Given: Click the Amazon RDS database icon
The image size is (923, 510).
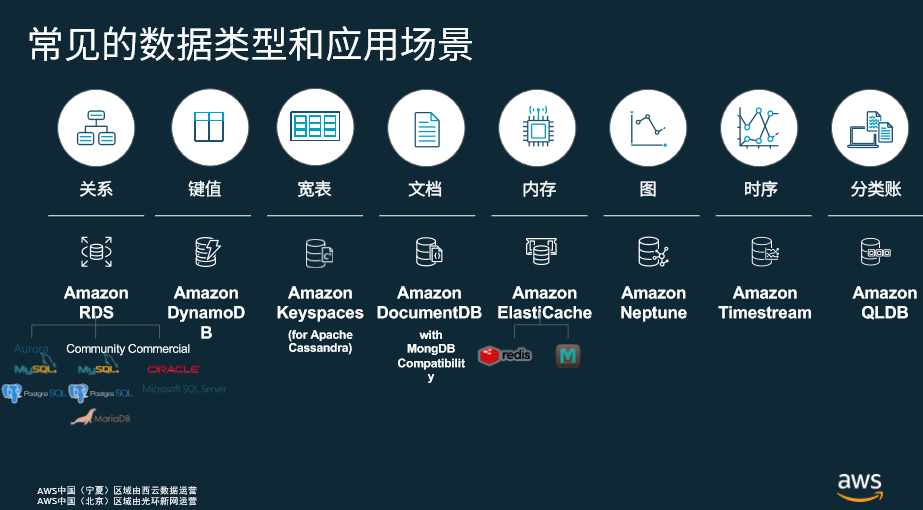Looking at the screenshot, I should pos(97,251).
